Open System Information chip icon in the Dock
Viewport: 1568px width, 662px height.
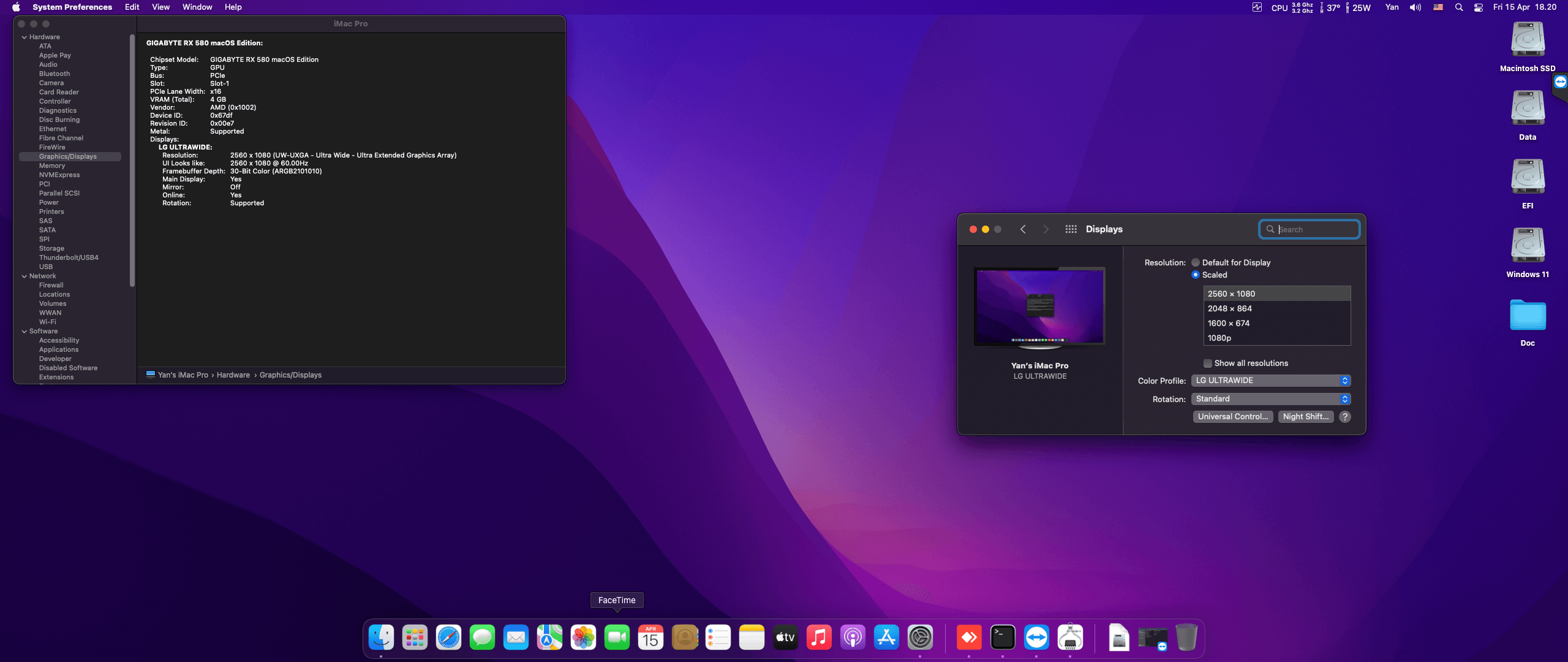(x=1070, y=638)
